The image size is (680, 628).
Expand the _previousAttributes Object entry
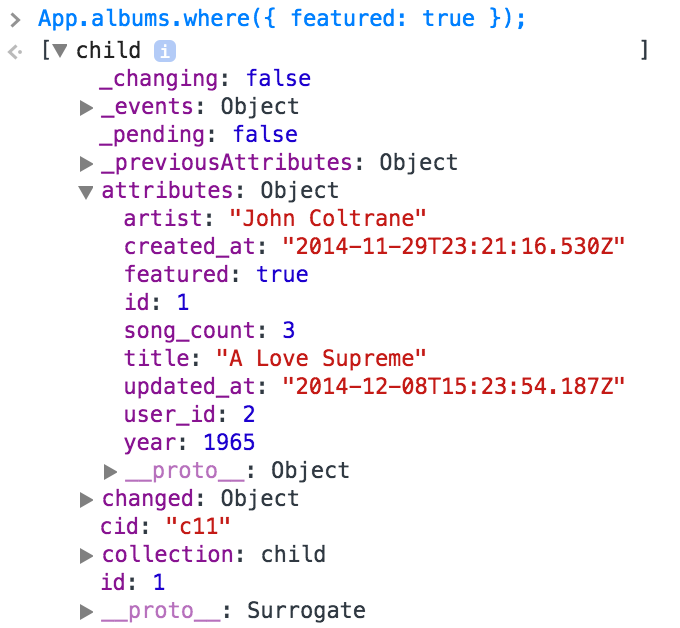(x=86, y=164)
